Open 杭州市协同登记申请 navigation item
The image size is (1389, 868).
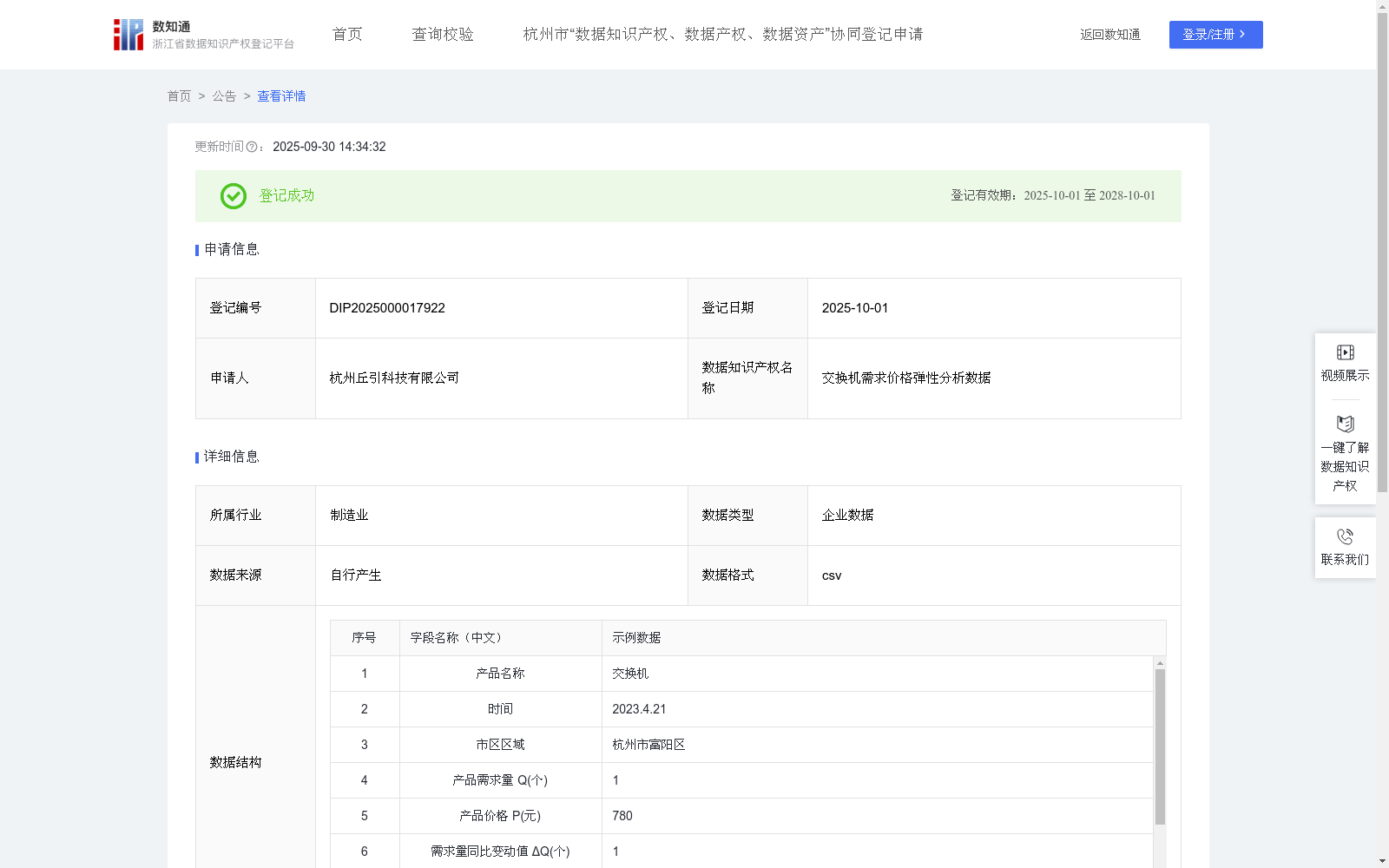coord(723,35)
